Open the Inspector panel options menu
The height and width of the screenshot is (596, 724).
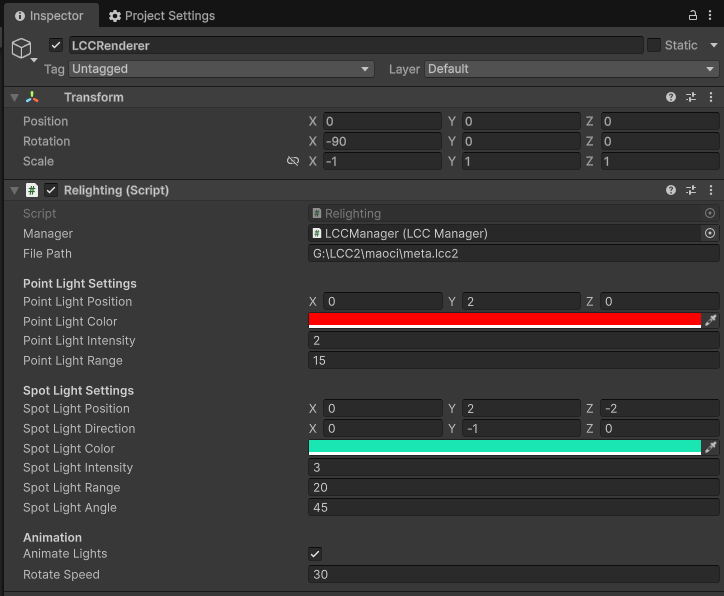[x=710, y=15]
